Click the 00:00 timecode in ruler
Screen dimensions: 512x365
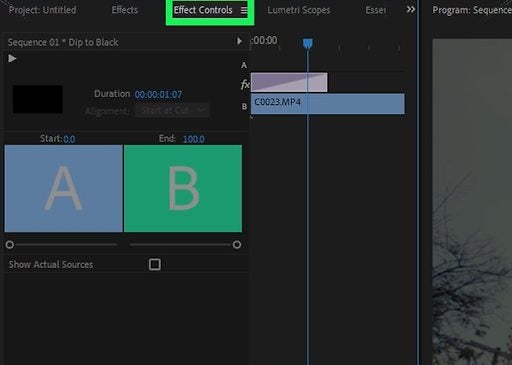pos(265,41)
